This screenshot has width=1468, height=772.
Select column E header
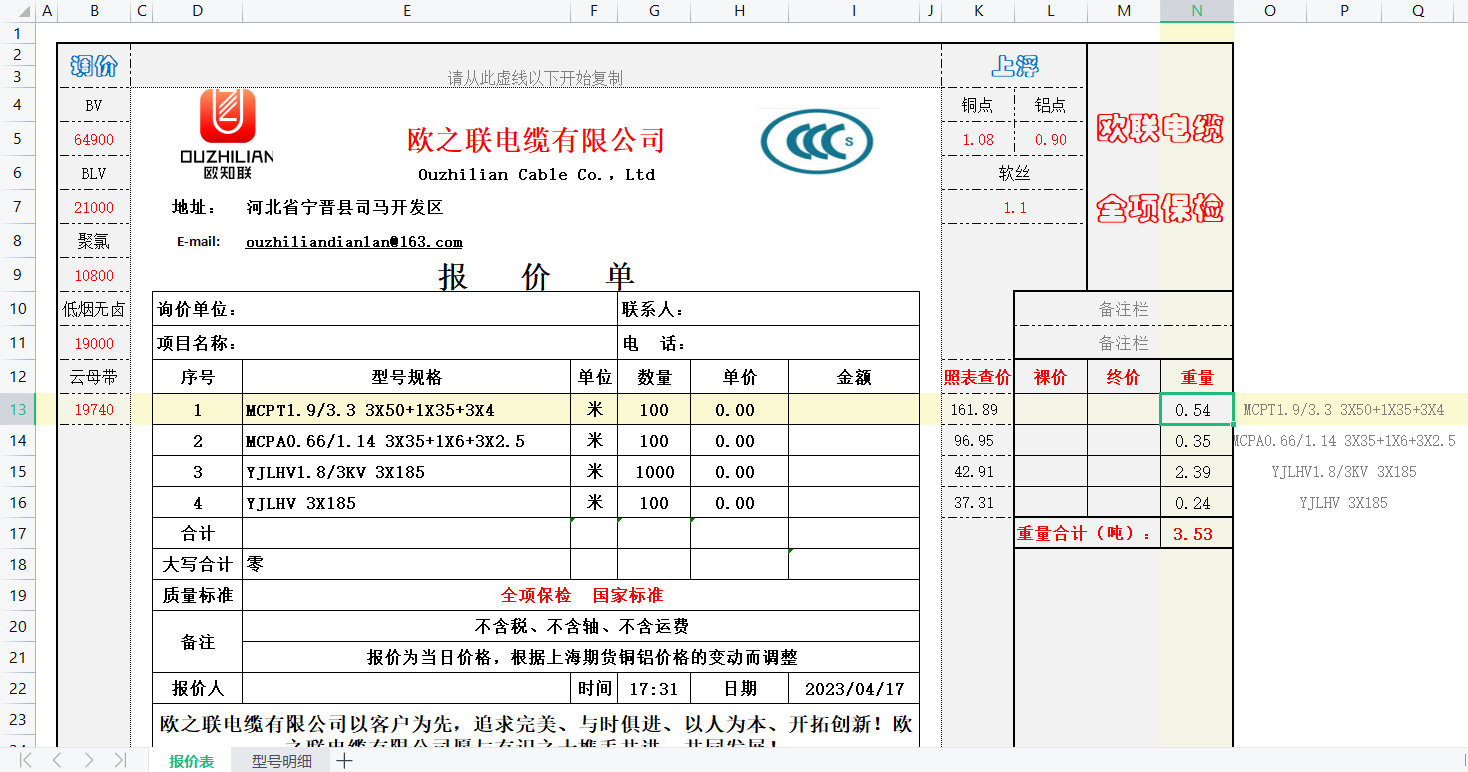406,11
